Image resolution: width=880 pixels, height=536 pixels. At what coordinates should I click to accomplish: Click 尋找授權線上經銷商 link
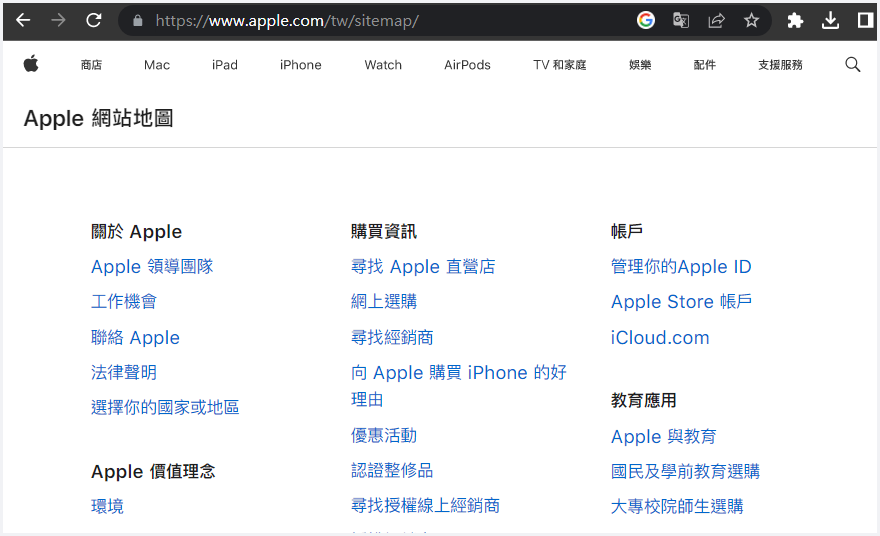[x=425, y=505]
